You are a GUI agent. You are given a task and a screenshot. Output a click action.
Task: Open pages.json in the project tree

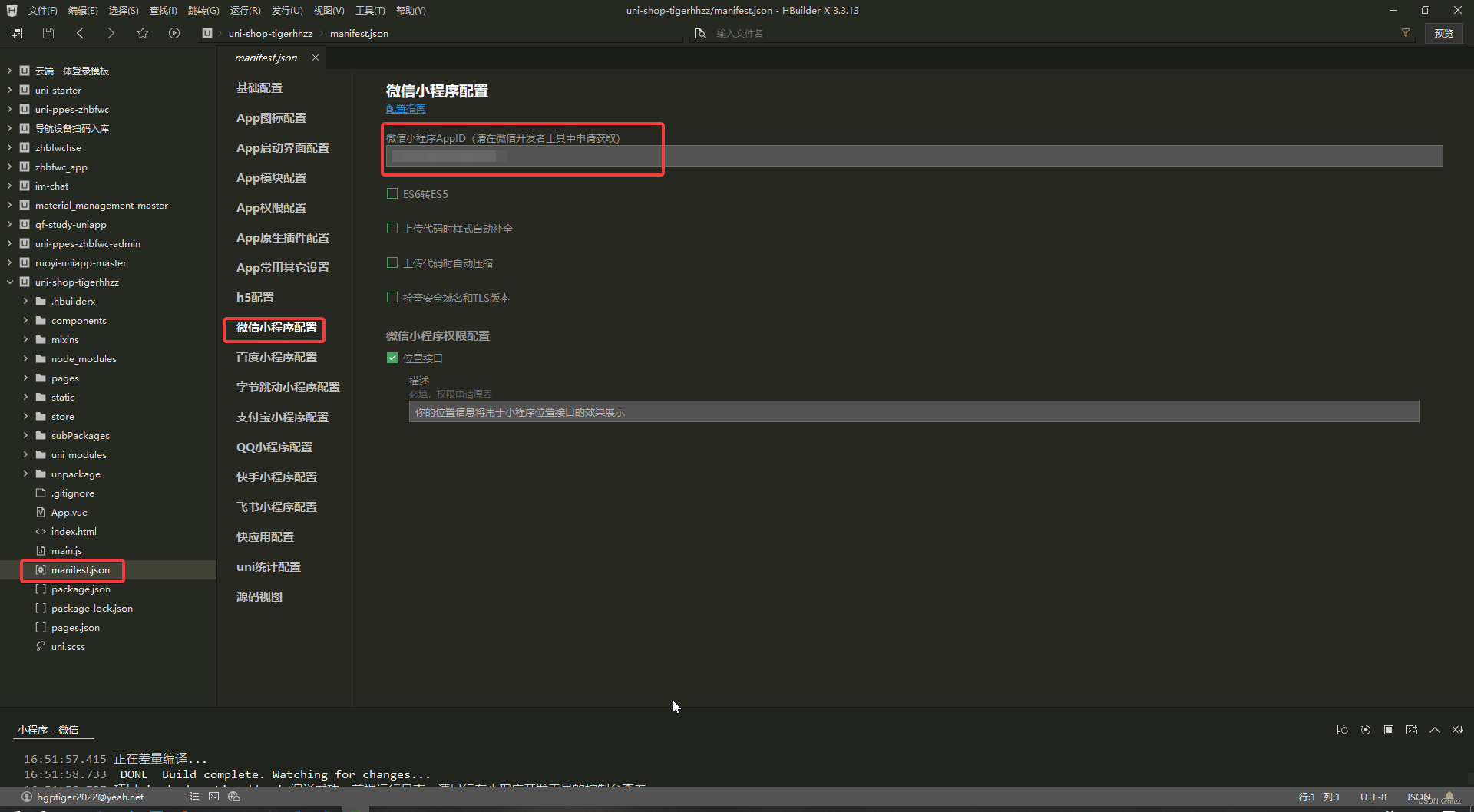tap(75, 627)
